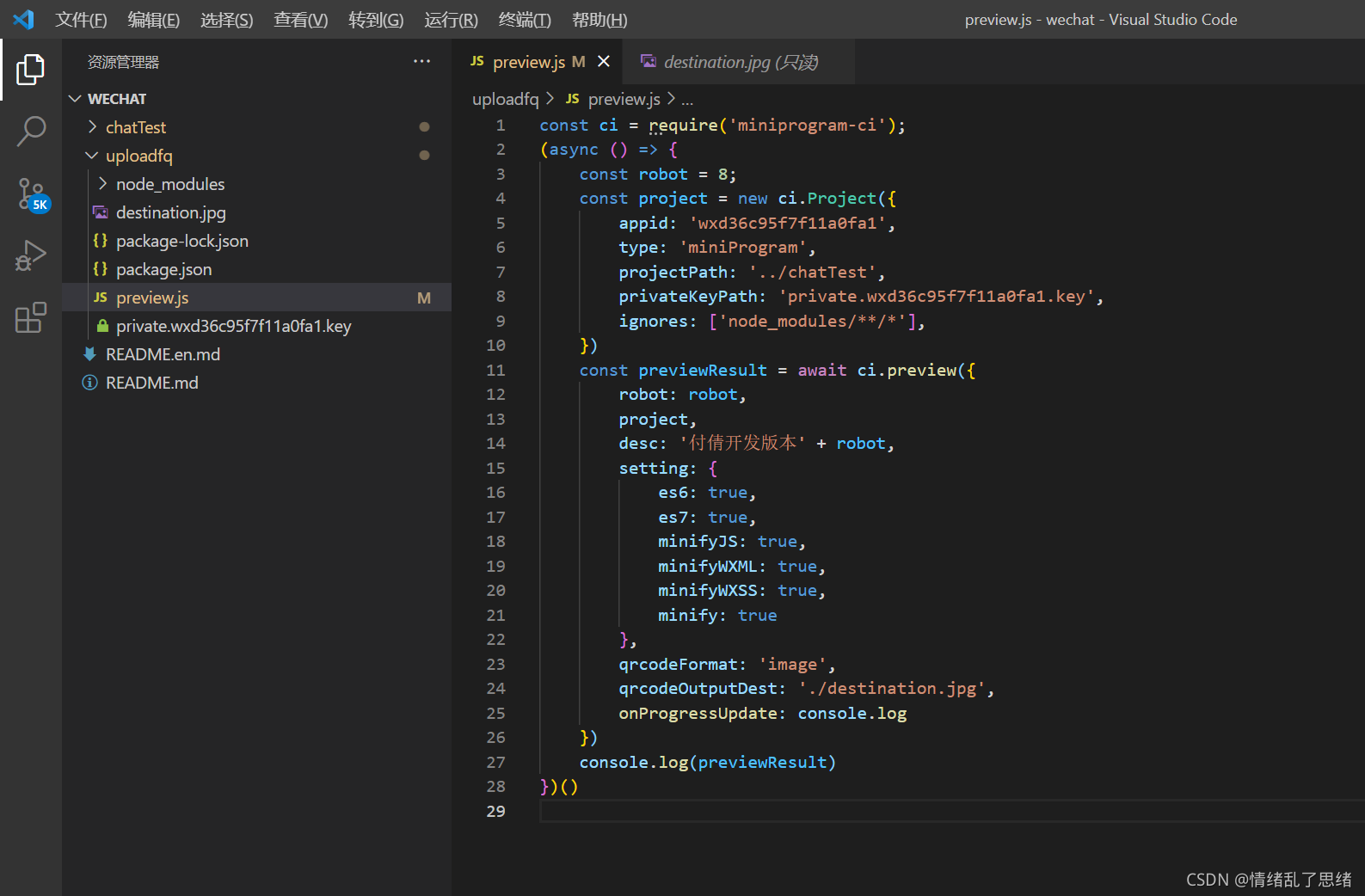Viewport: 1365px width, 896px height.
Task: Switch to the destination.jpg read-only tab
Action: 741,61
